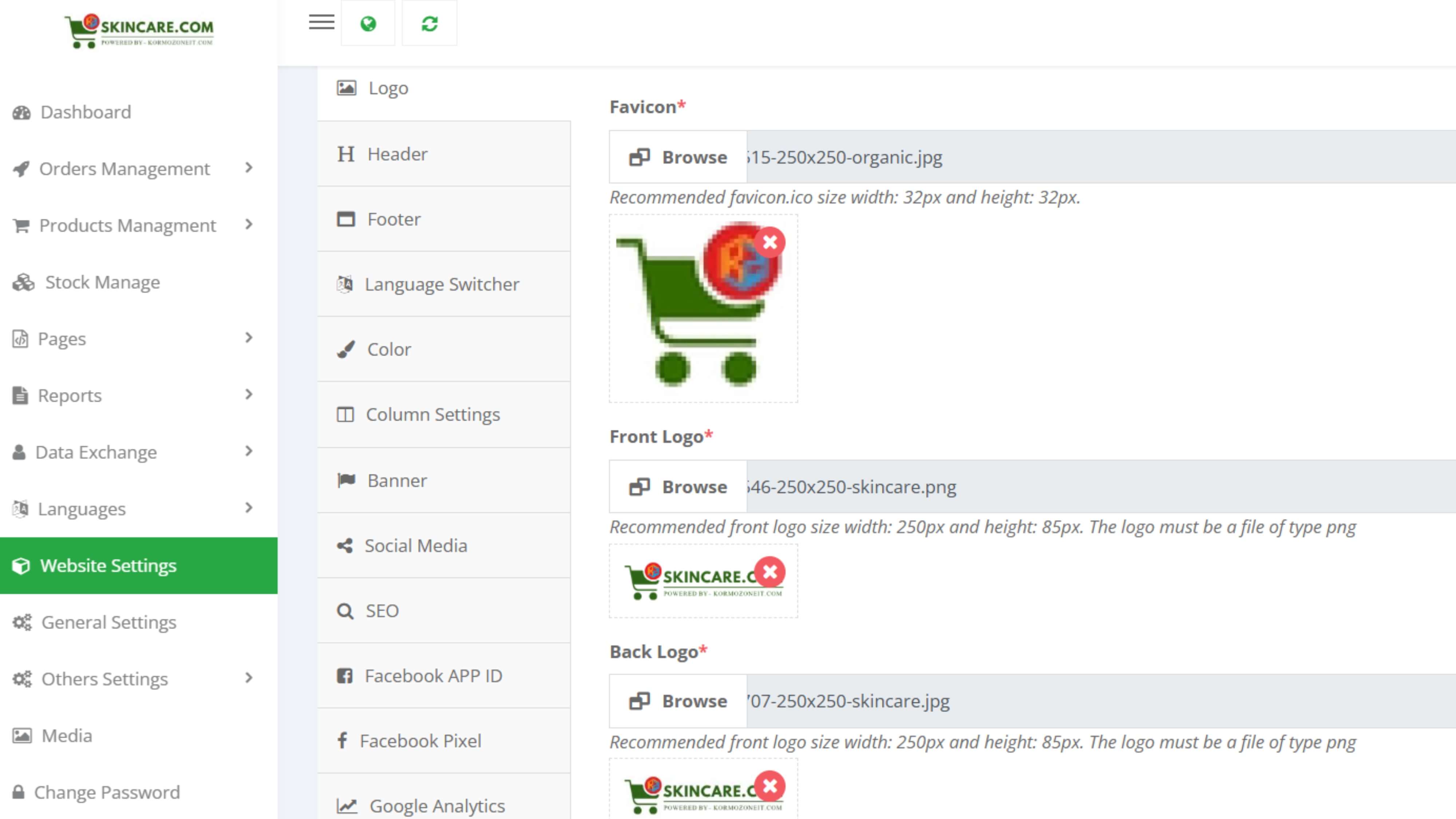Click the Color paintbrush icon
The image size is (1456, 819).
346,349
